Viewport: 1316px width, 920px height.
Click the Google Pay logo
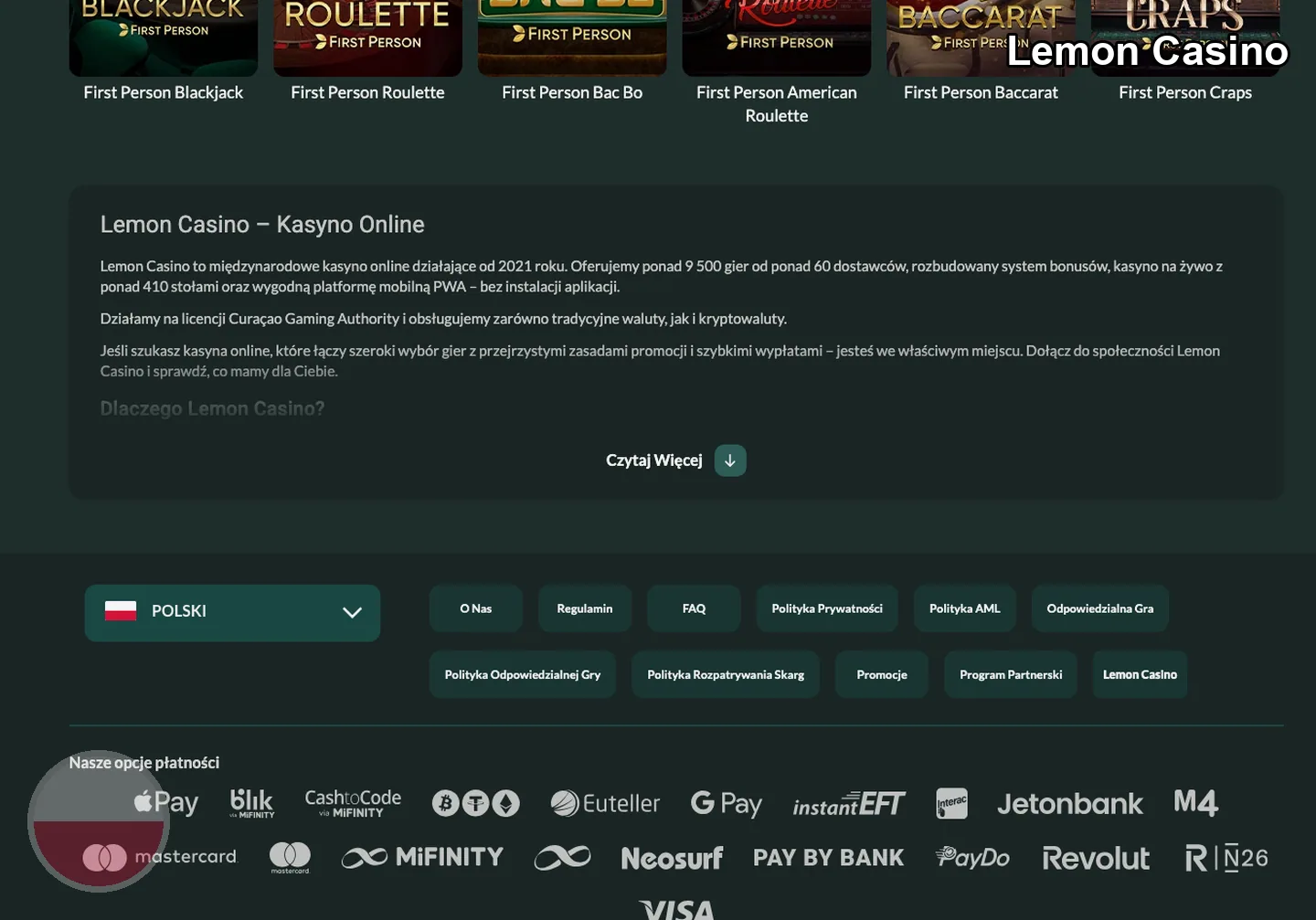tap(727, 803)
